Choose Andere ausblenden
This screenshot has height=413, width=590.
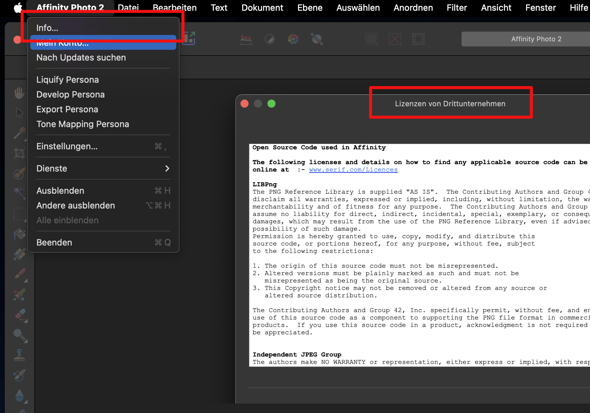click(103, 205)
